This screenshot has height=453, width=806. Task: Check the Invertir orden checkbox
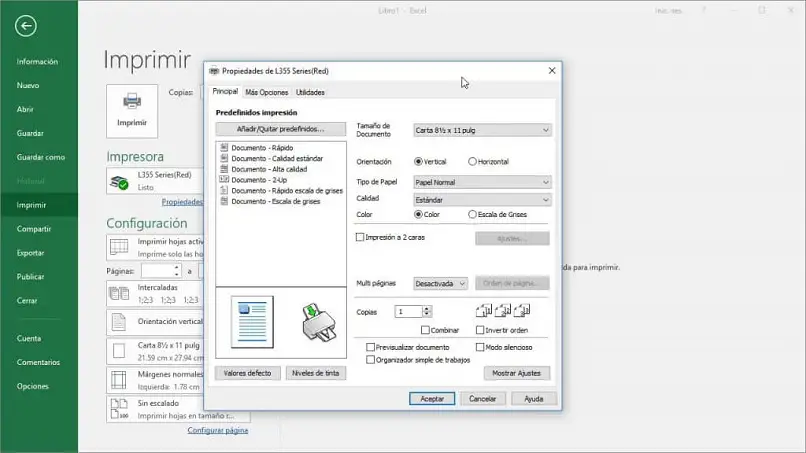(x=480, y=330)
